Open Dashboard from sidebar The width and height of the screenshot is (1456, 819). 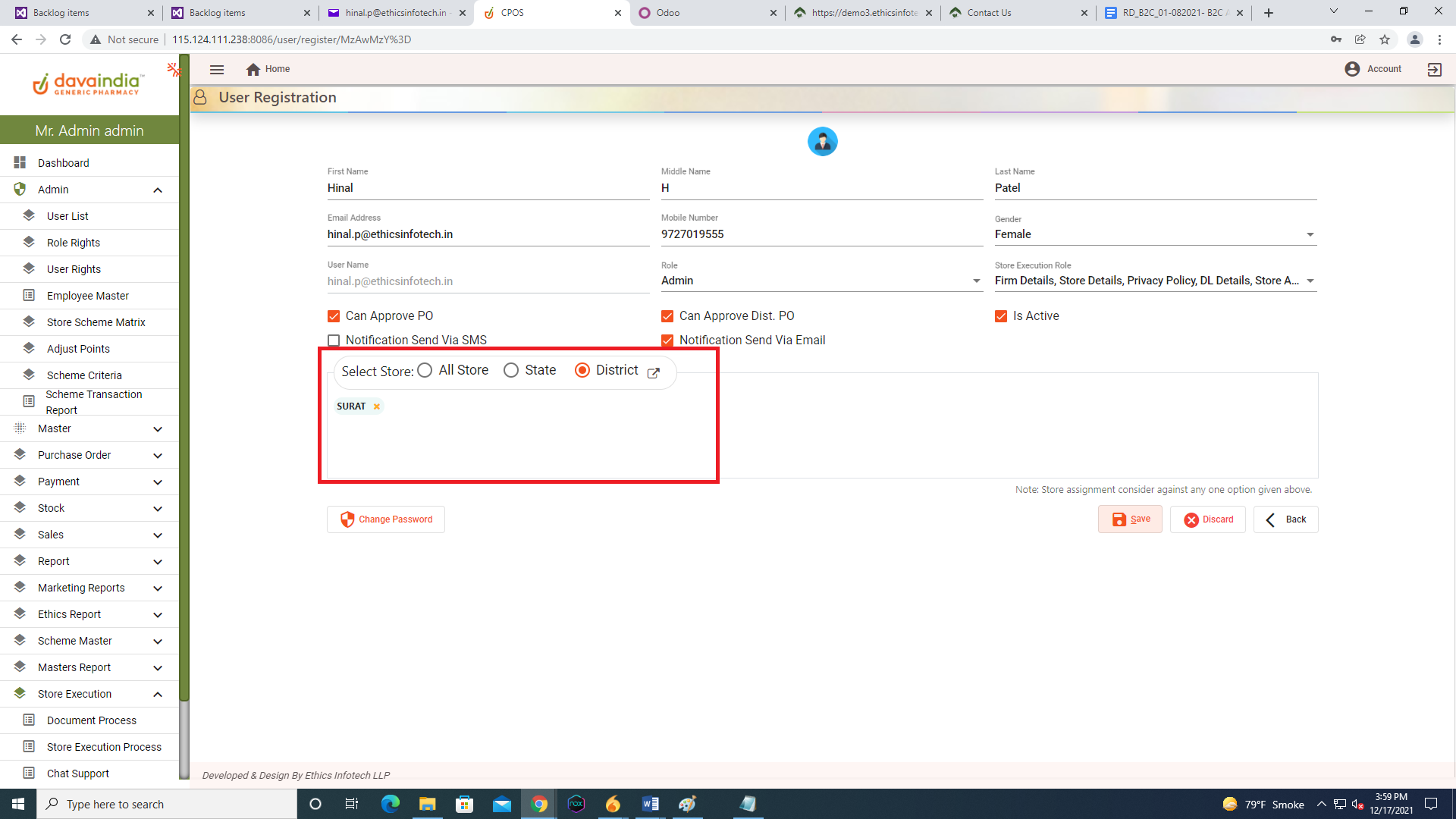click(x=64, y=163)
